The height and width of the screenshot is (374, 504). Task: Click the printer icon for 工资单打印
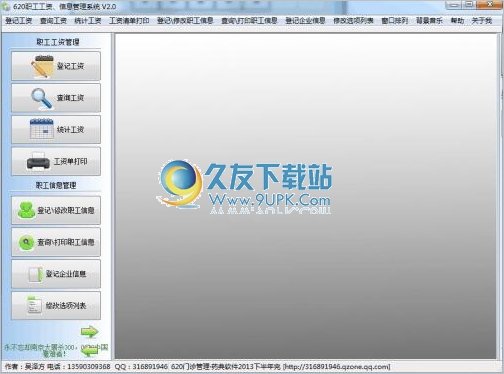pos(38,161)
